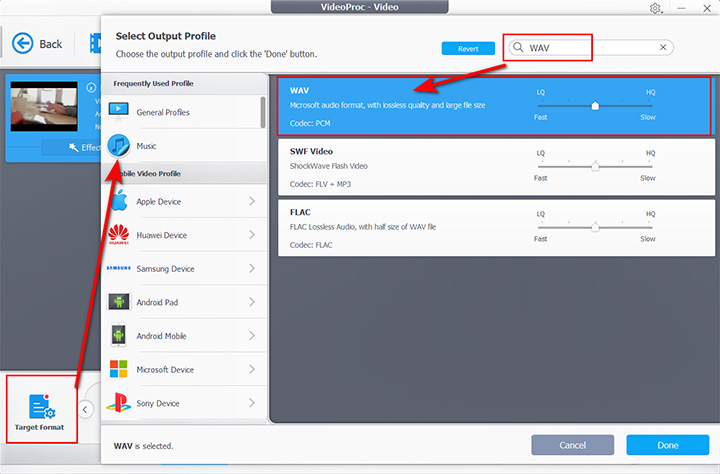Click 'Android Mobile' label
This screenshot has height=474, width=720.
click(x=161, y=336)
